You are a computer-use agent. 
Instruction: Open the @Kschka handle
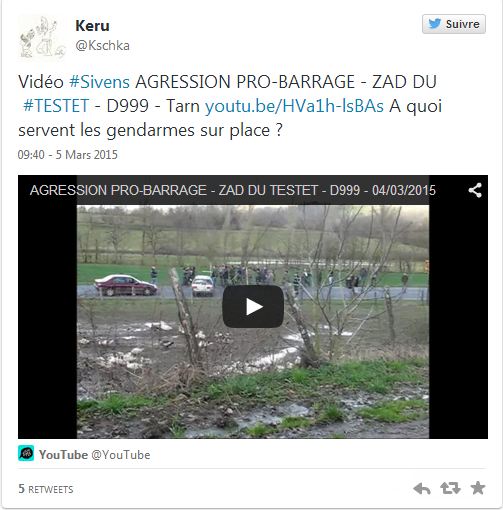pos(102,45)
